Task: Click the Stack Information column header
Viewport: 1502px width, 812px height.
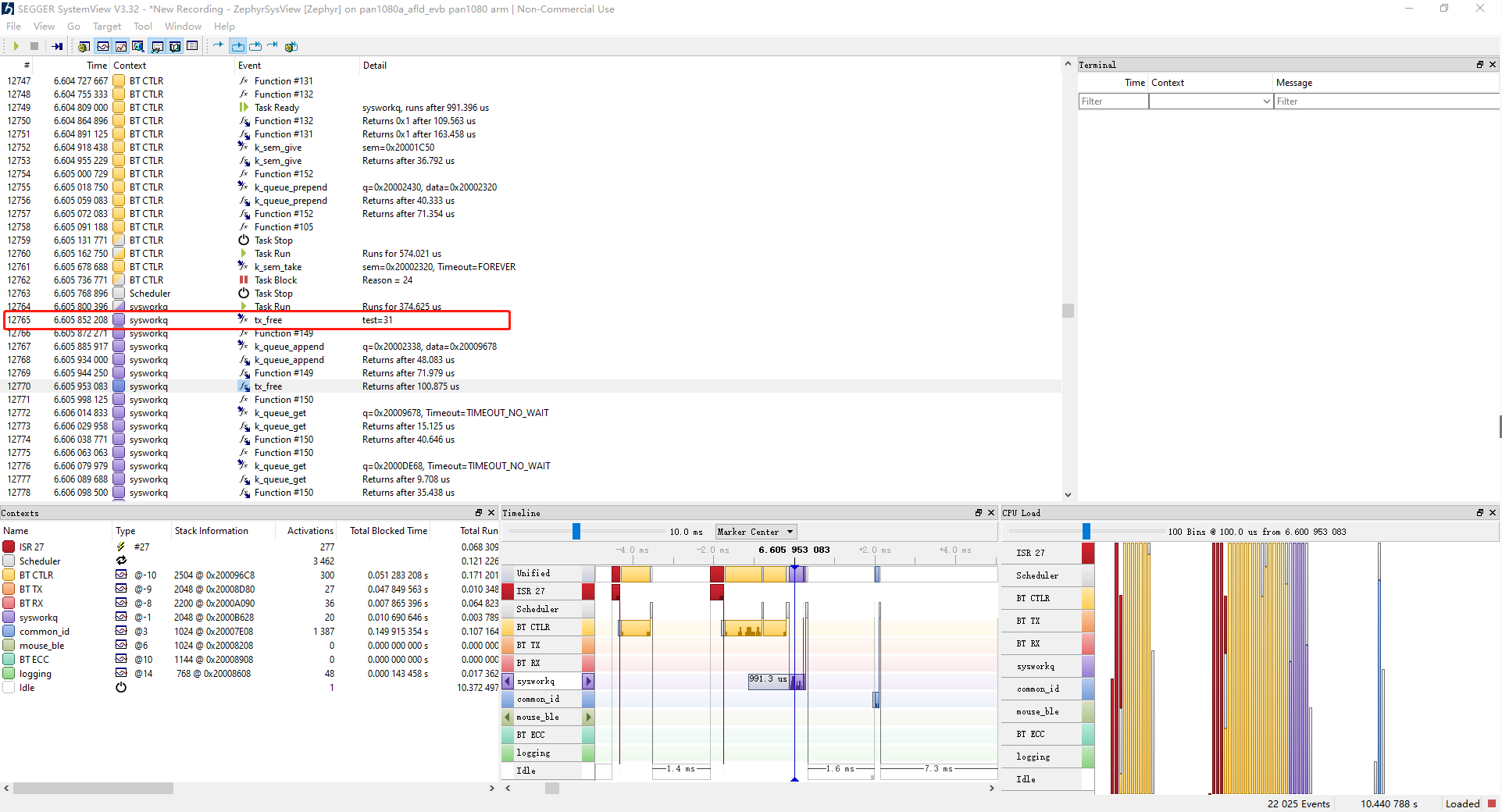Action: click(x=211, y=531)
